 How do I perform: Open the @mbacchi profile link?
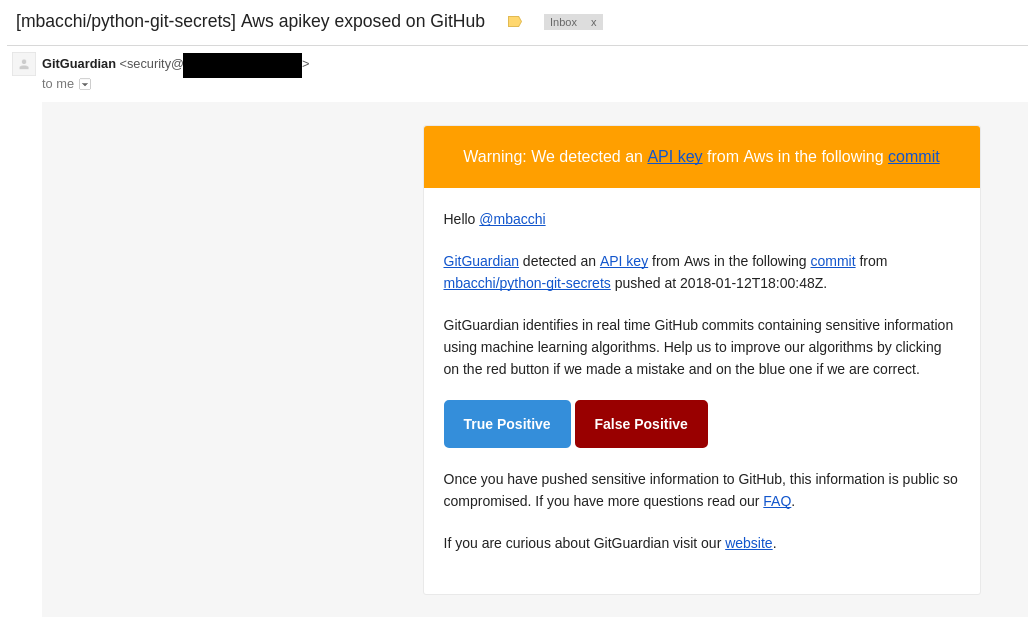tap(512, 219)
